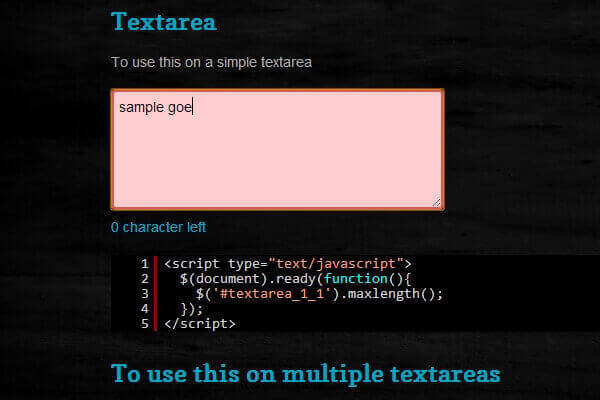The height and width of the screenshot is (400, 600).
Task: Click line number 2 in code gutter
Action: pos(145,279)
